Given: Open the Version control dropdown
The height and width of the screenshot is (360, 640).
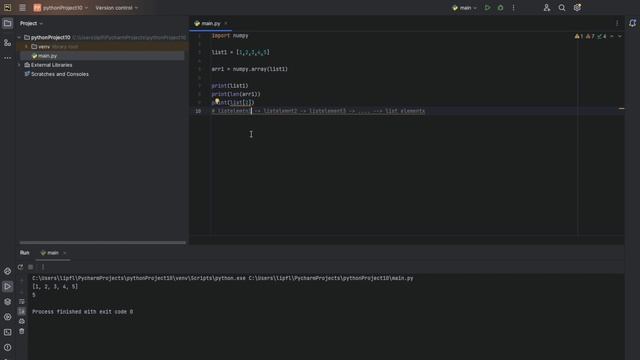Looking at the screenshot, I should coord(117,8).
